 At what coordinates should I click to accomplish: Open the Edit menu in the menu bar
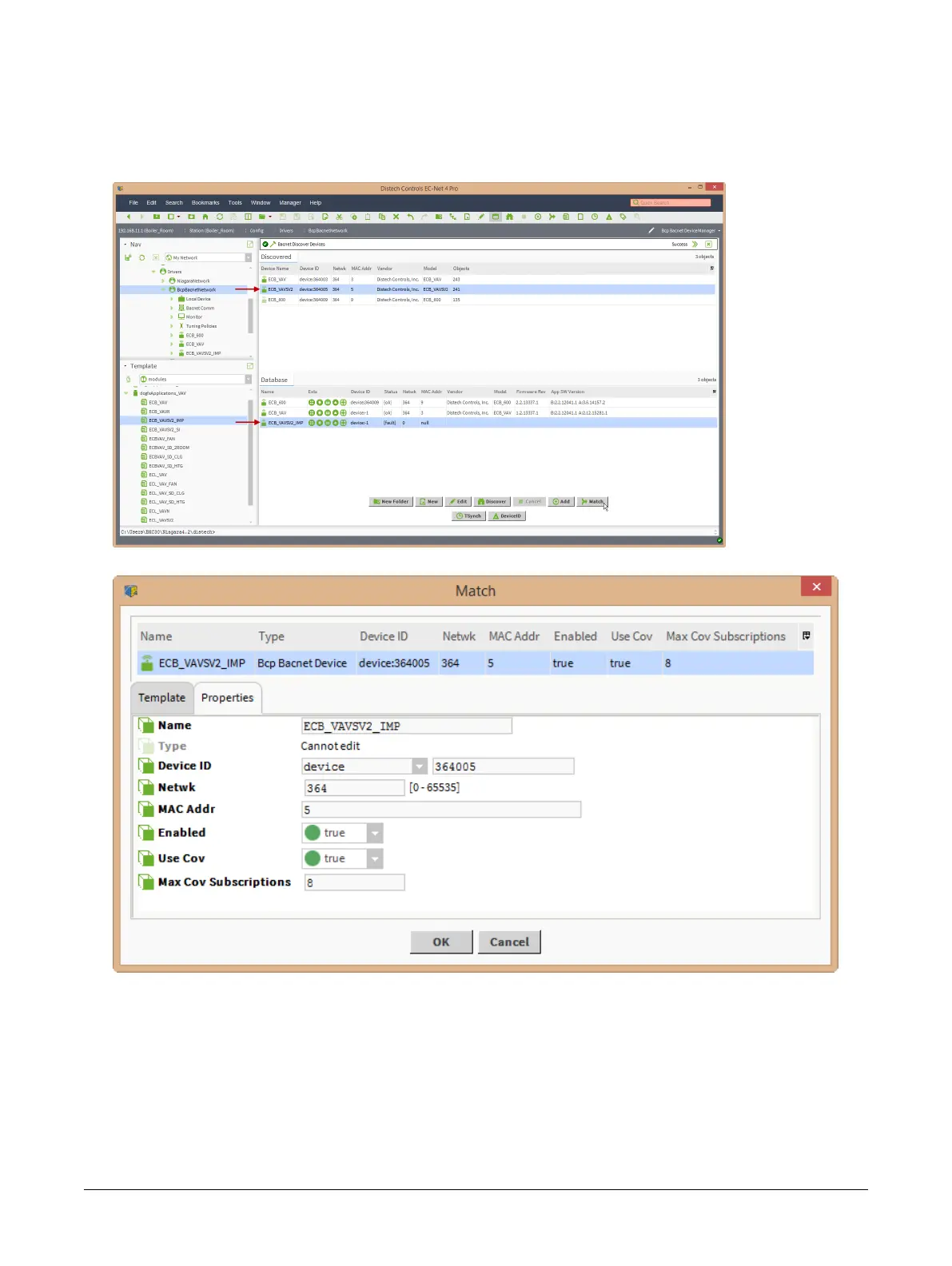(x=151, y=203)
